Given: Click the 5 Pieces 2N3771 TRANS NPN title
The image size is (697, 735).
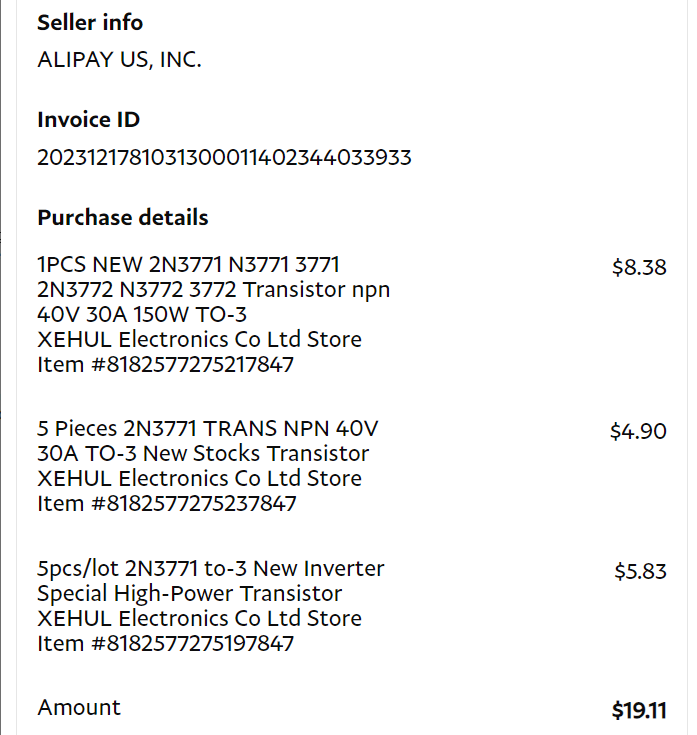Looking at the screenshot, I should (x=208, y=429).
